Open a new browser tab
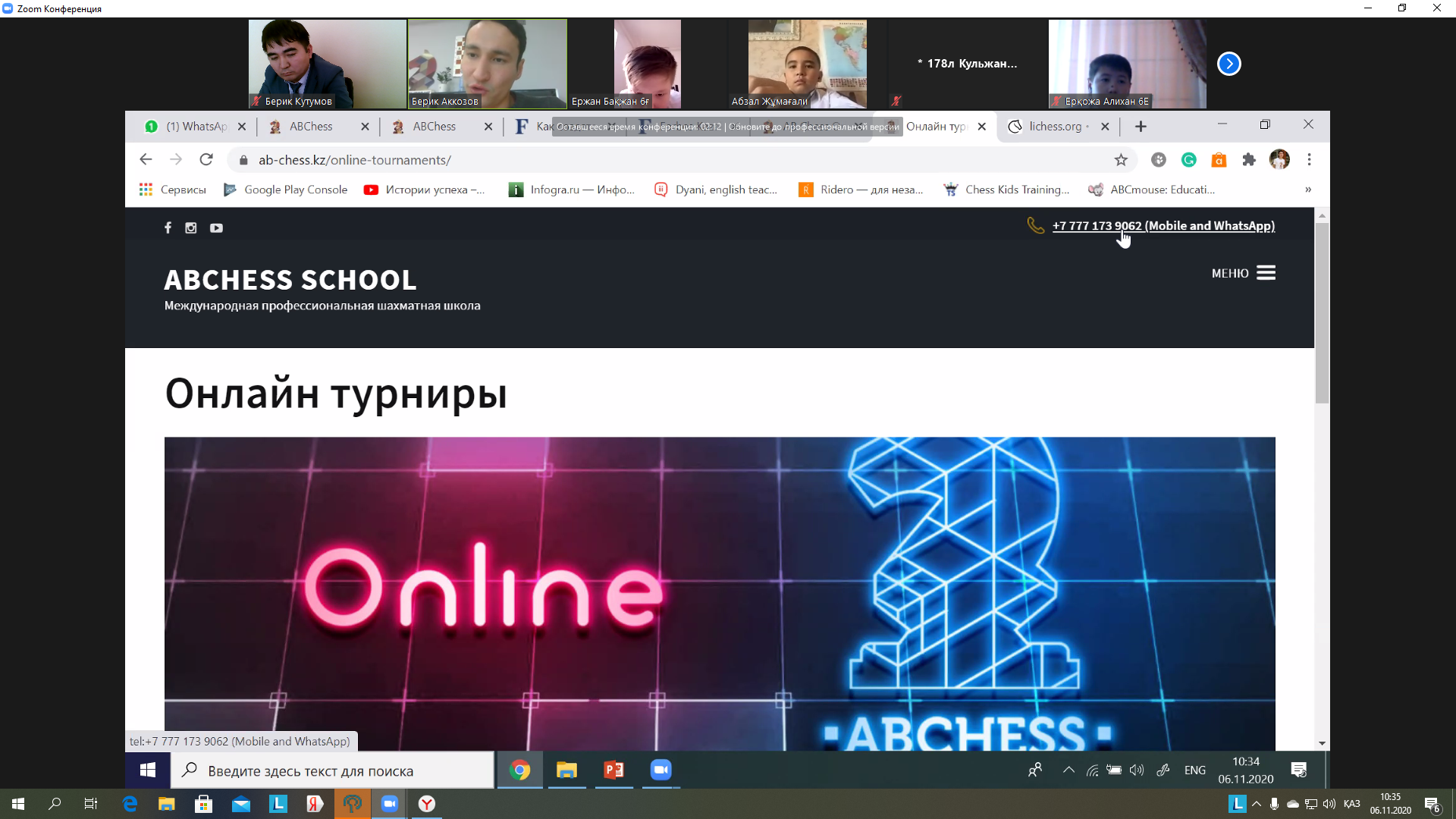The height and width of the screenshot is (819, 1456). 1141,127
